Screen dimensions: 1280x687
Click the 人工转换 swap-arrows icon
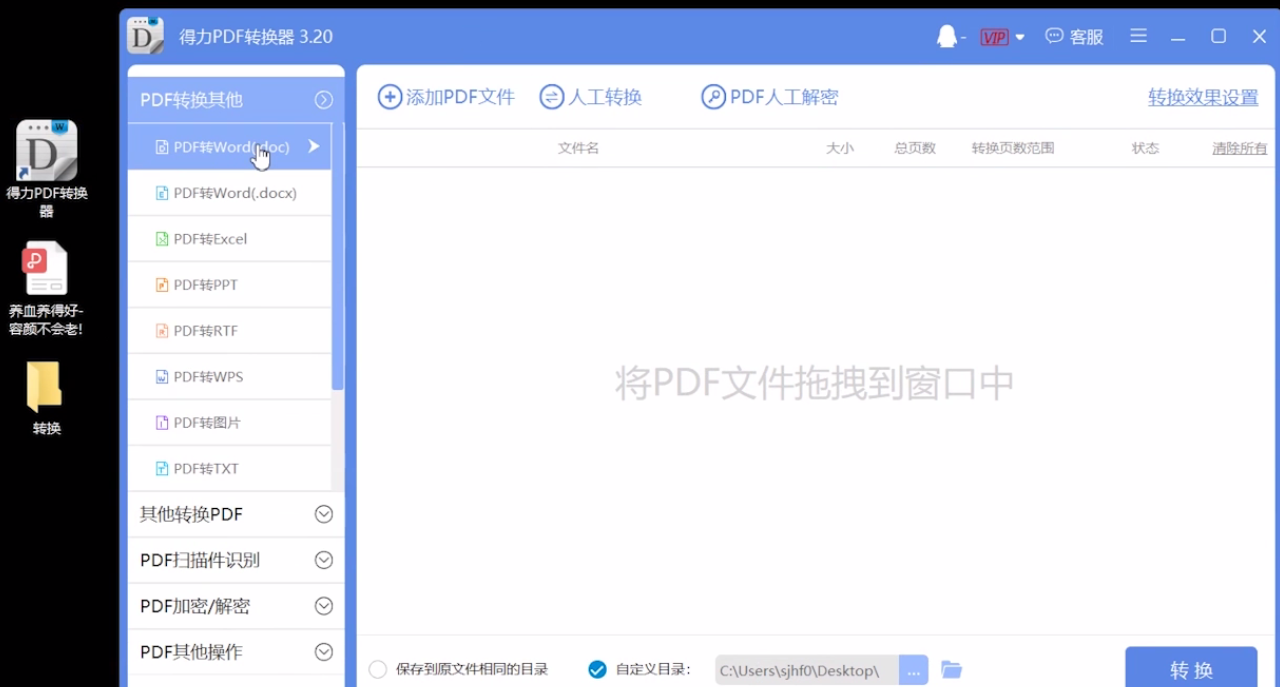552,97
